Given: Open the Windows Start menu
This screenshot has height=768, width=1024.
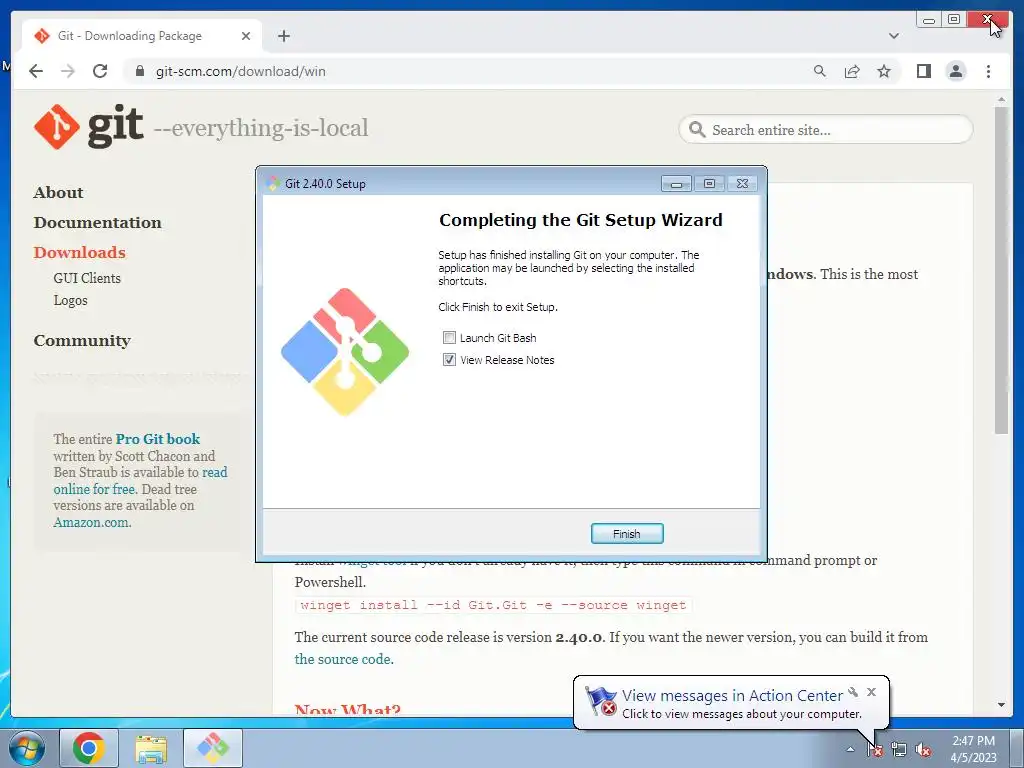Looking at the screenshot, I should (26, 748).
